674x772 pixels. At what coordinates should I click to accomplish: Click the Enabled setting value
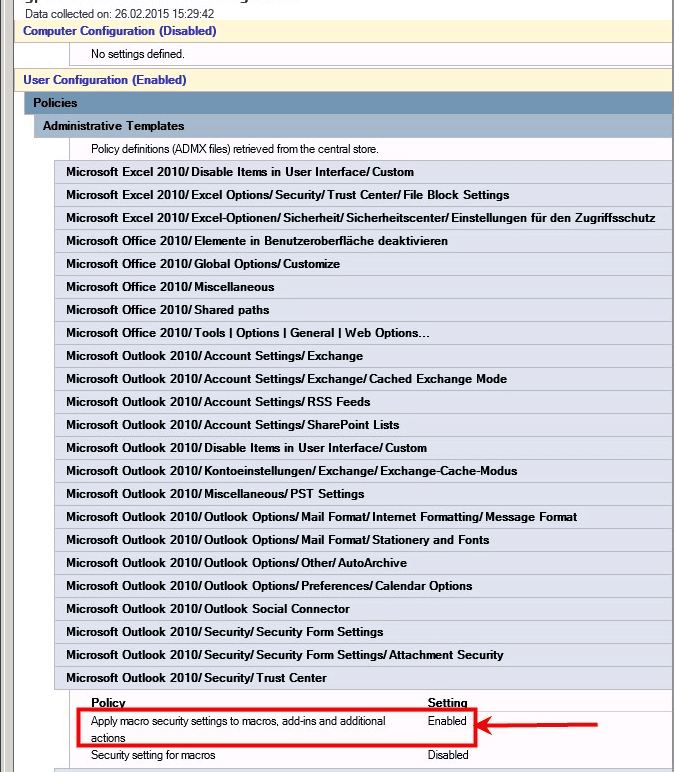pos(447,721)
